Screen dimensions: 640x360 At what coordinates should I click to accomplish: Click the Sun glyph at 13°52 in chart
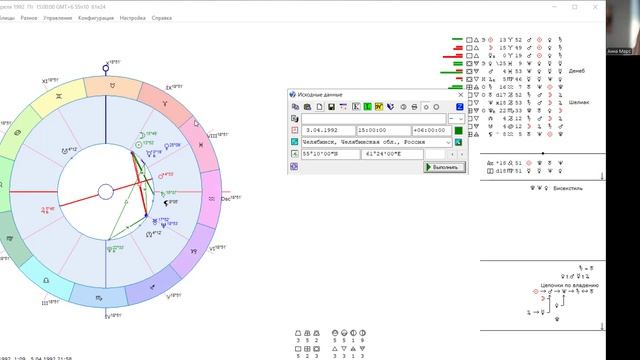[x=139, y=144]
